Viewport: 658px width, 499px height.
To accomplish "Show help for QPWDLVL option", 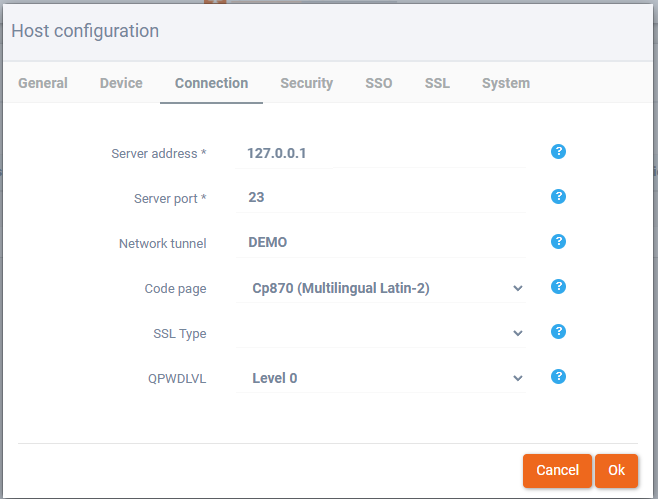I will tap(559, 377).
